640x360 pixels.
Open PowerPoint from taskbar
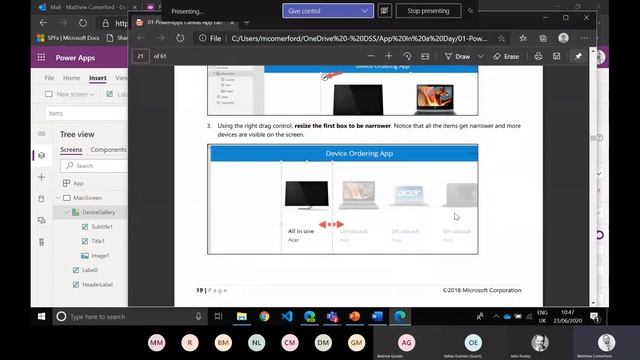point(355,316)
